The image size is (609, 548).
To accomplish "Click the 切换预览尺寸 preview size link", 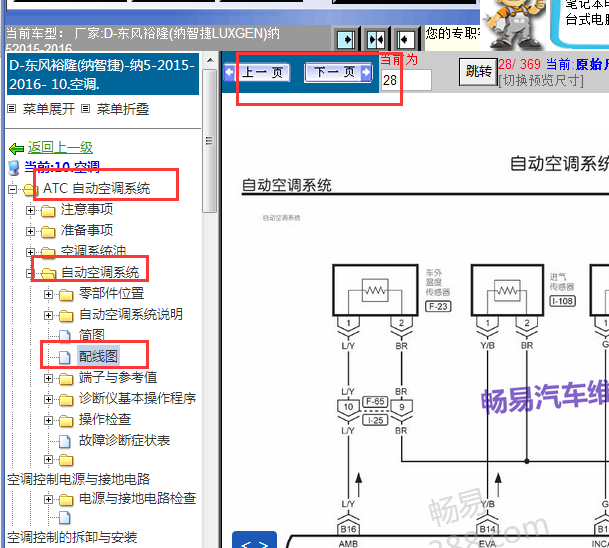I will tap(541, 81).
